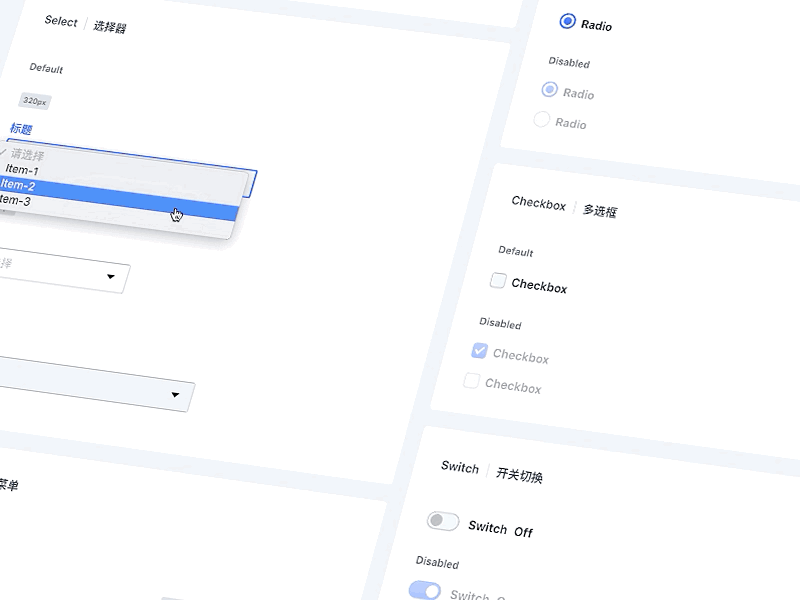This screenshot has width=800, height=600.
Task: Click the blue 标题 label
Action: tap(21, 129)
